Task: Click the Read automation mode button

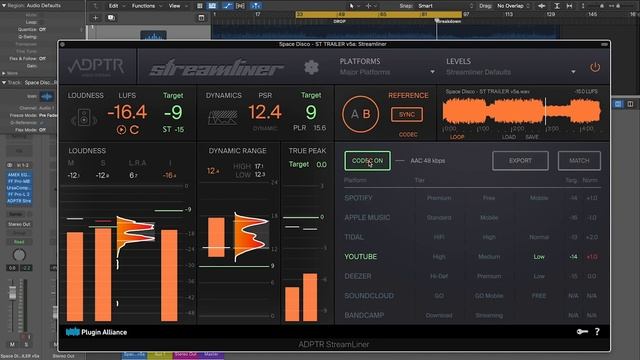Action: [x=19, y=242]
